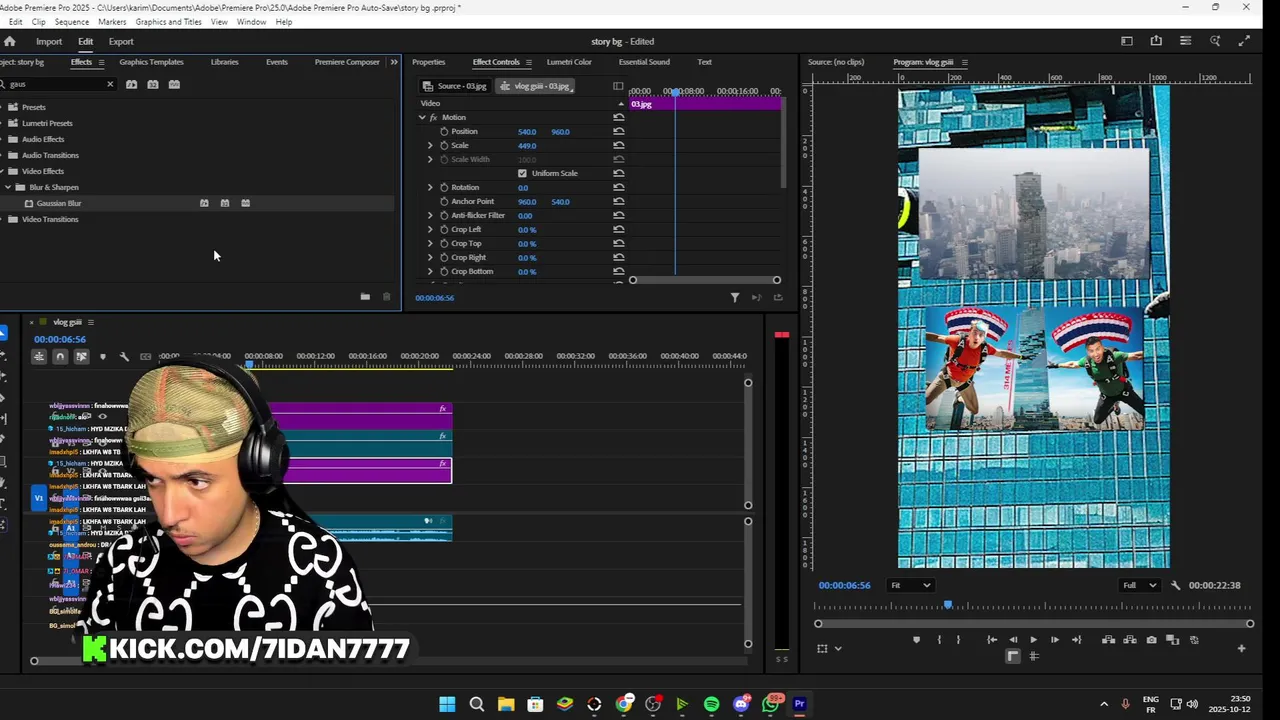1280x720 pixels.
Task: Toggle linked selection in timeline
Action: 81,356
